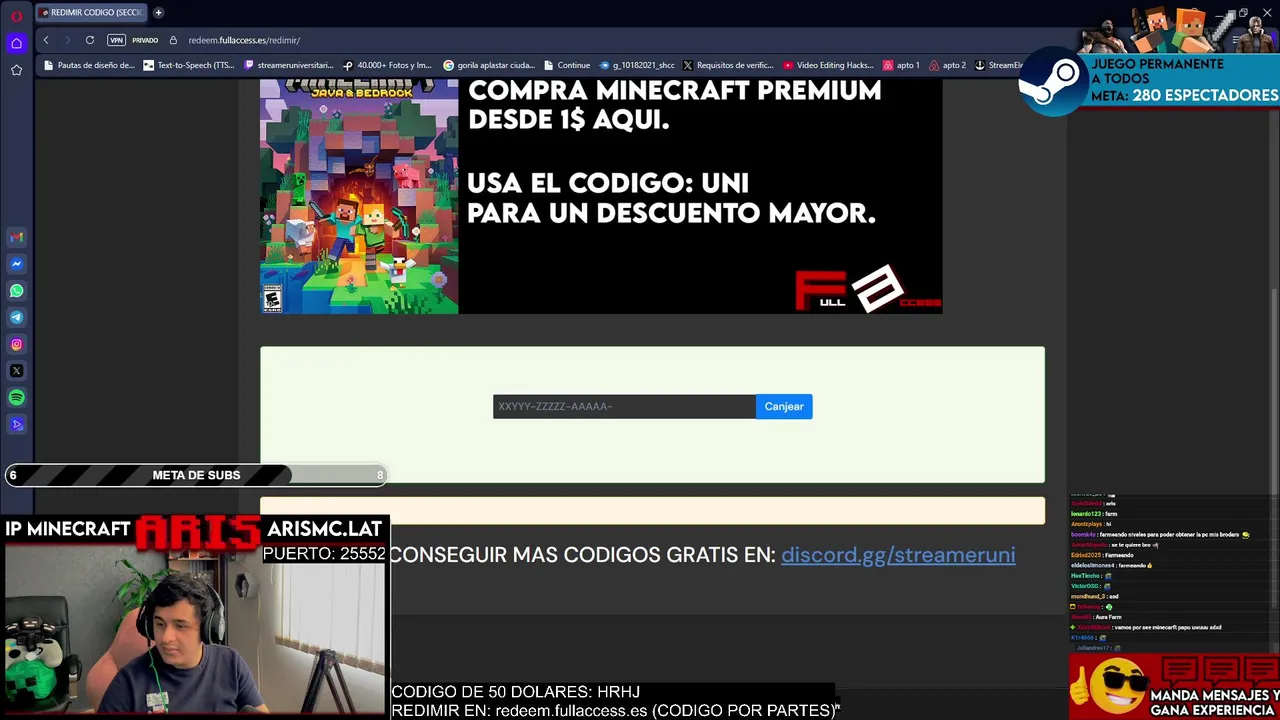Open the '40.000+ Fotos y Im...' bookmark
The height and width of the screenshot is (720, 1280).
(387, 65)
